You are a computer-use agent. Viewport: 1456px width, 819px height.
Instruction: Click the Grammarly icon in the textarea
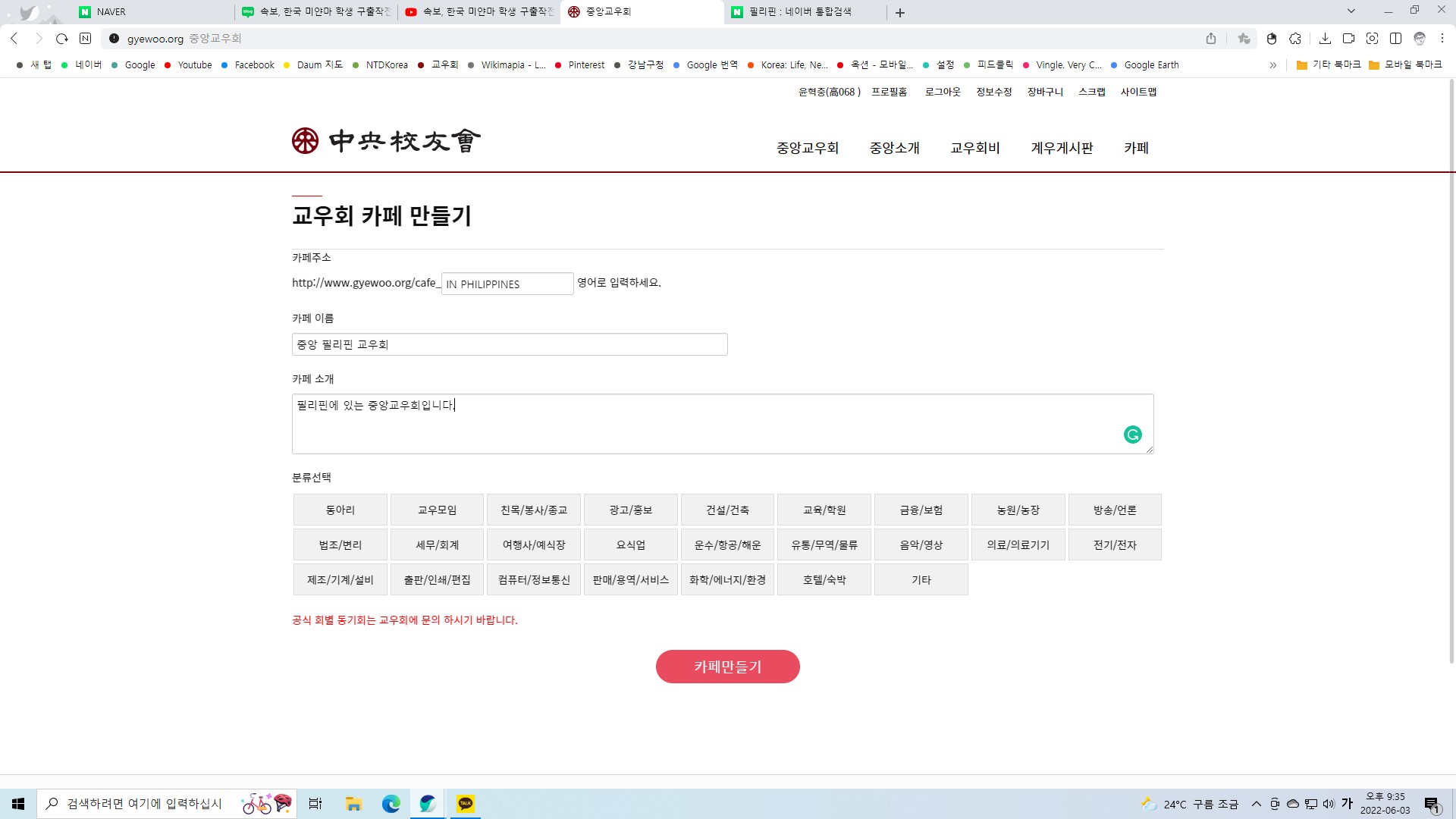tap(1132, 435)
